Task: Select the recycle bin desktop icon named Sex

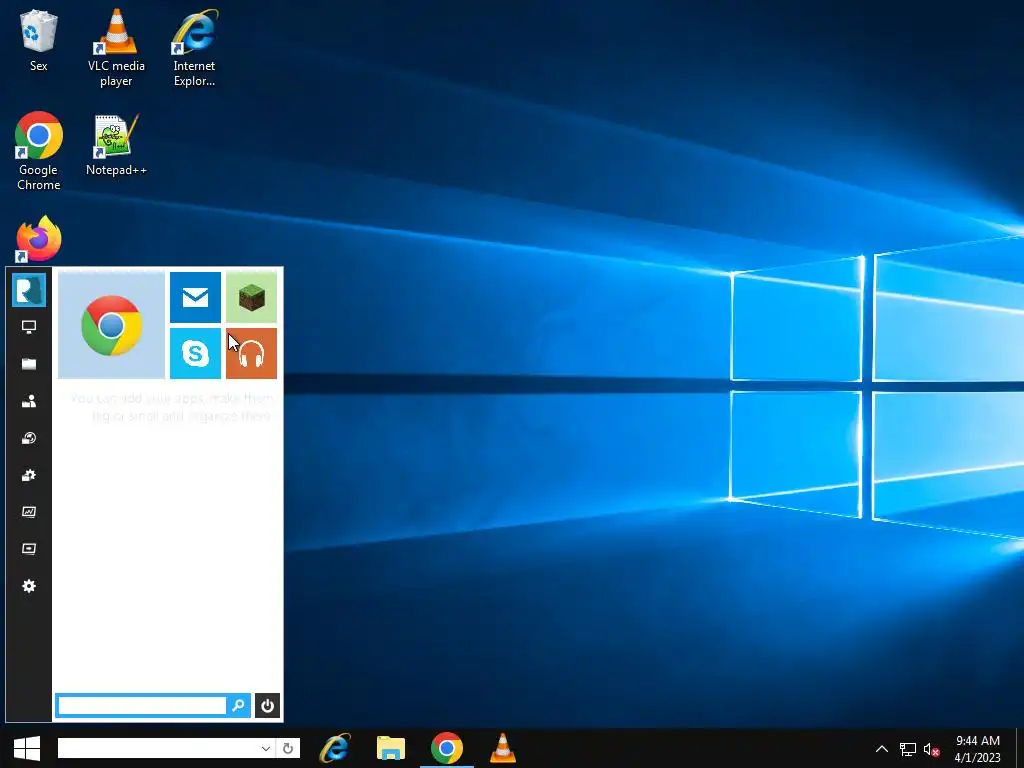Action: (39, 39)
